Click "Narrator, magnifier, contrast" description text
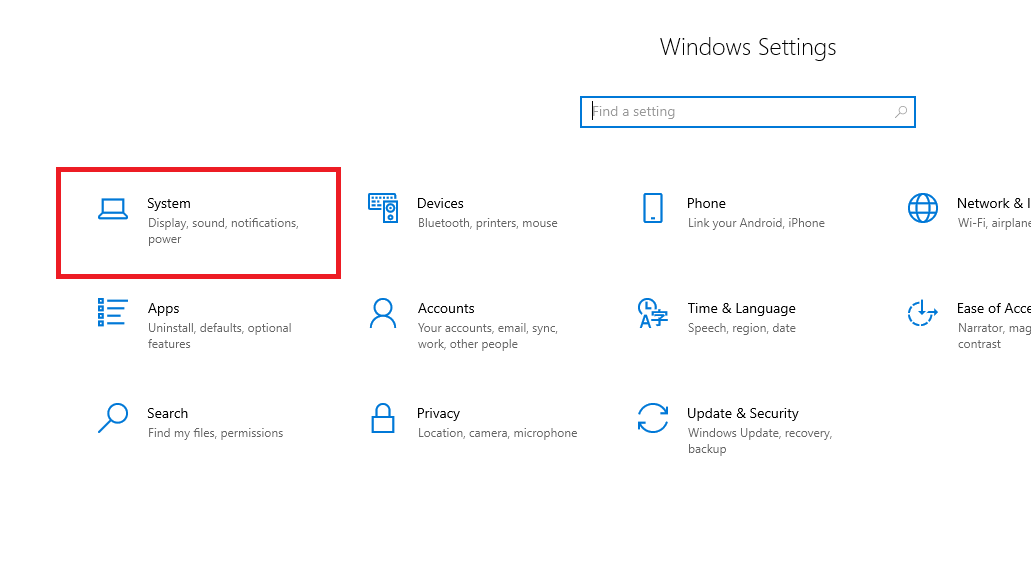The height and width of the screenshot is (565, 1031). 994,335
